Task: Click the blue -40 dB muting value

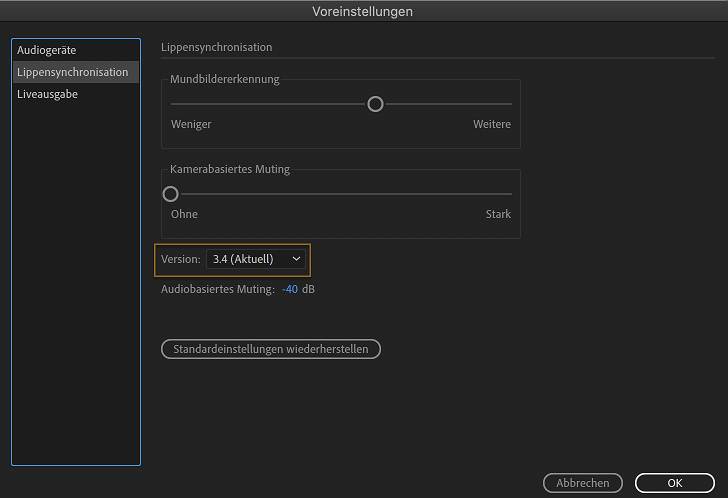Action: [x=290, y=289]
